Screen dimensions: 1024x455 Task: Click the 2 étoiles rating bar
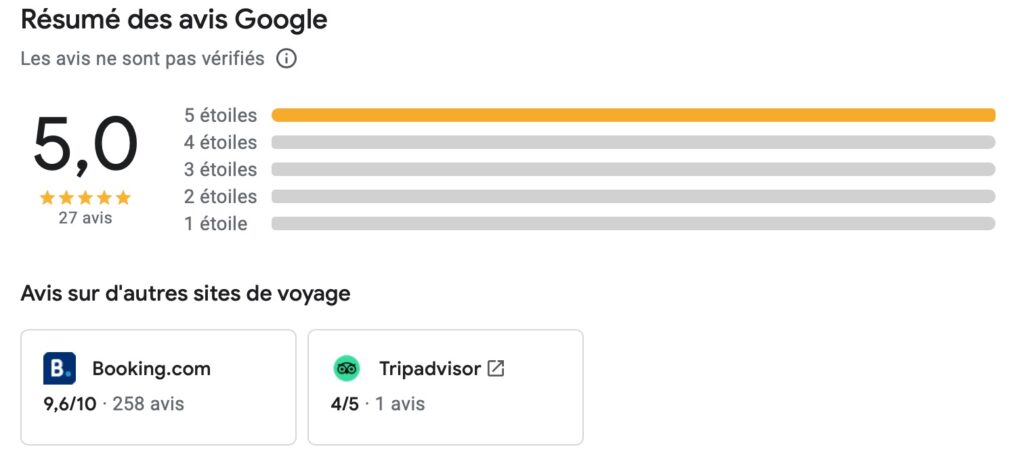[633, 196]
